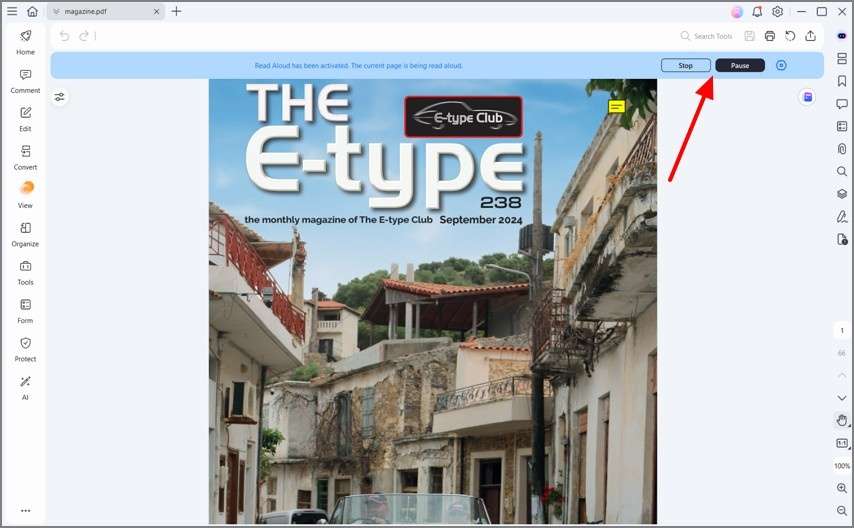Pause Read Aloud playback
Viewport: 854px width, 528px height.
point(740,65)
